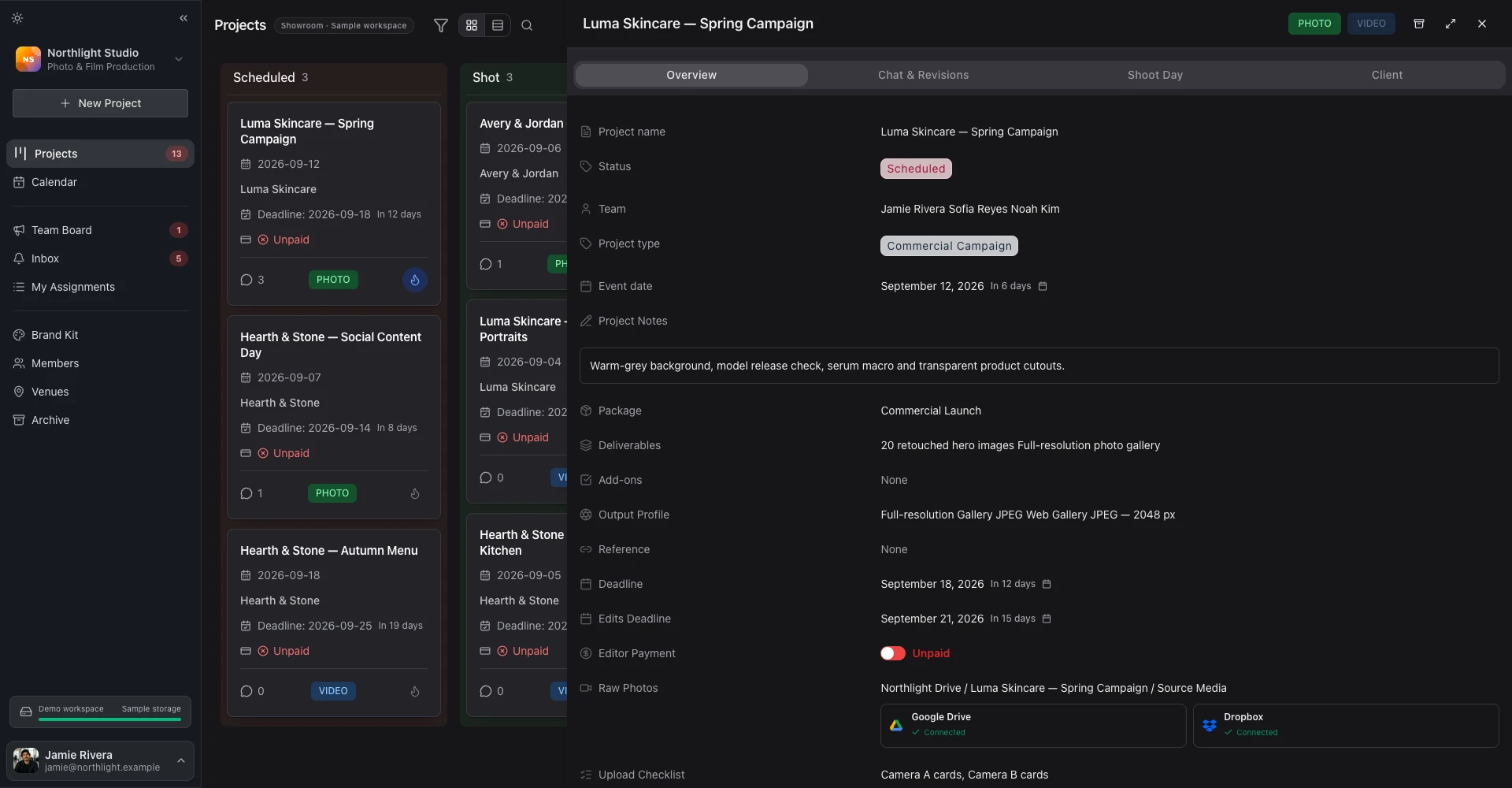Toggle the Editor Payment Unpaid switch
The width and height of the screenshot is (1512, 788).
tap(893, 653)
